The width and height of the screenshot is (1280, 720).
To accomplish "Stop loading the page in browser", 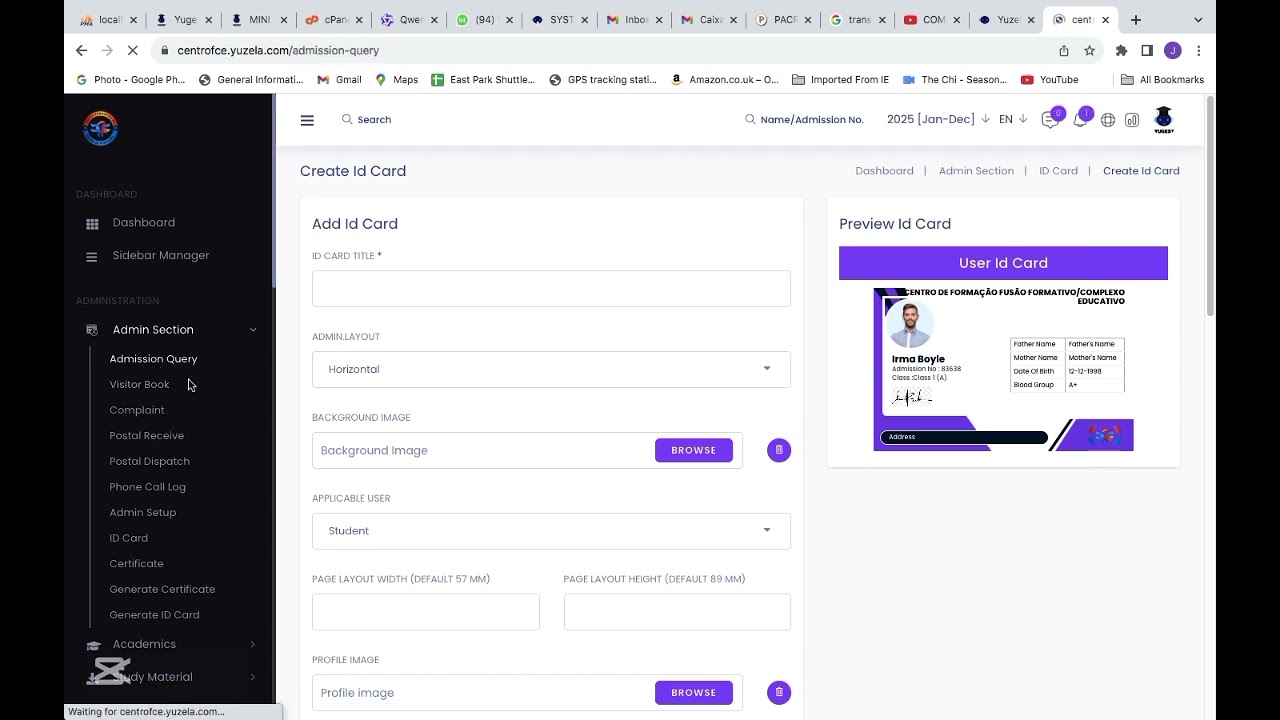I will pyautogui.click(x=134, y=50).
